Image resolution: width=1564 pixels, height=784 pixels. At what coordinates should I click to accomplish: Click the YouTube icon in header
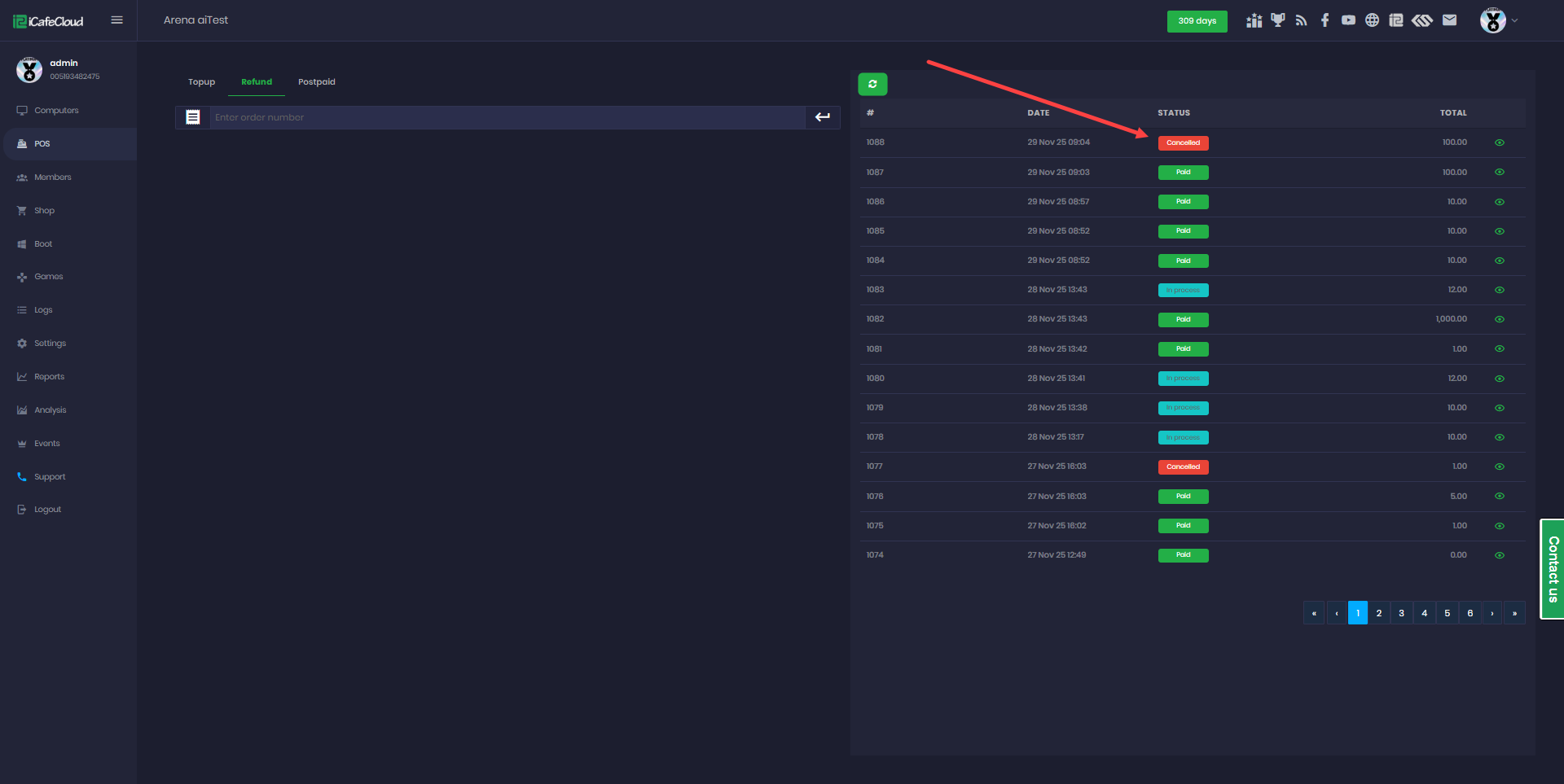[1348, 20]
